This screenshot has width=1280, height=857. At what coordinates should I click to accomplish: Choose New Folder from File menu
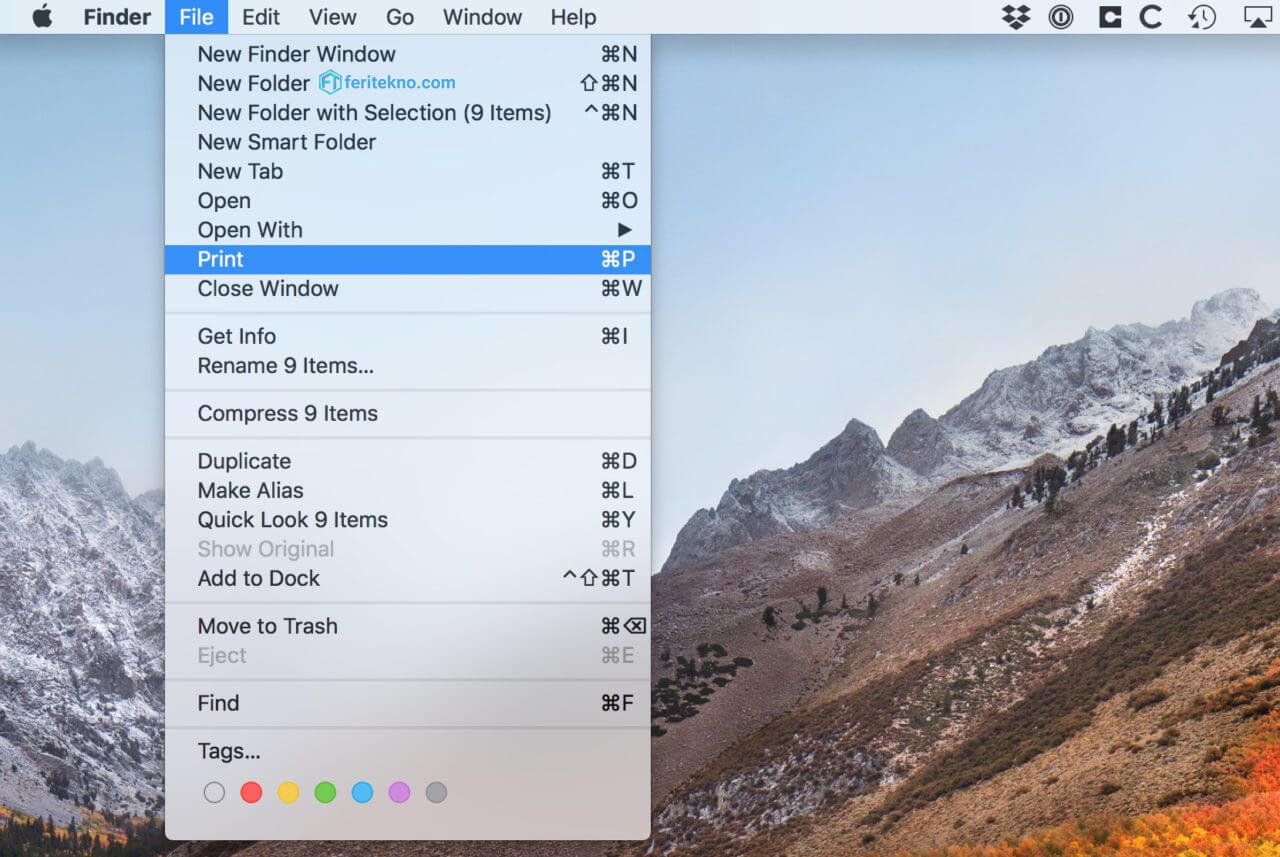click(x=408, y=83)
